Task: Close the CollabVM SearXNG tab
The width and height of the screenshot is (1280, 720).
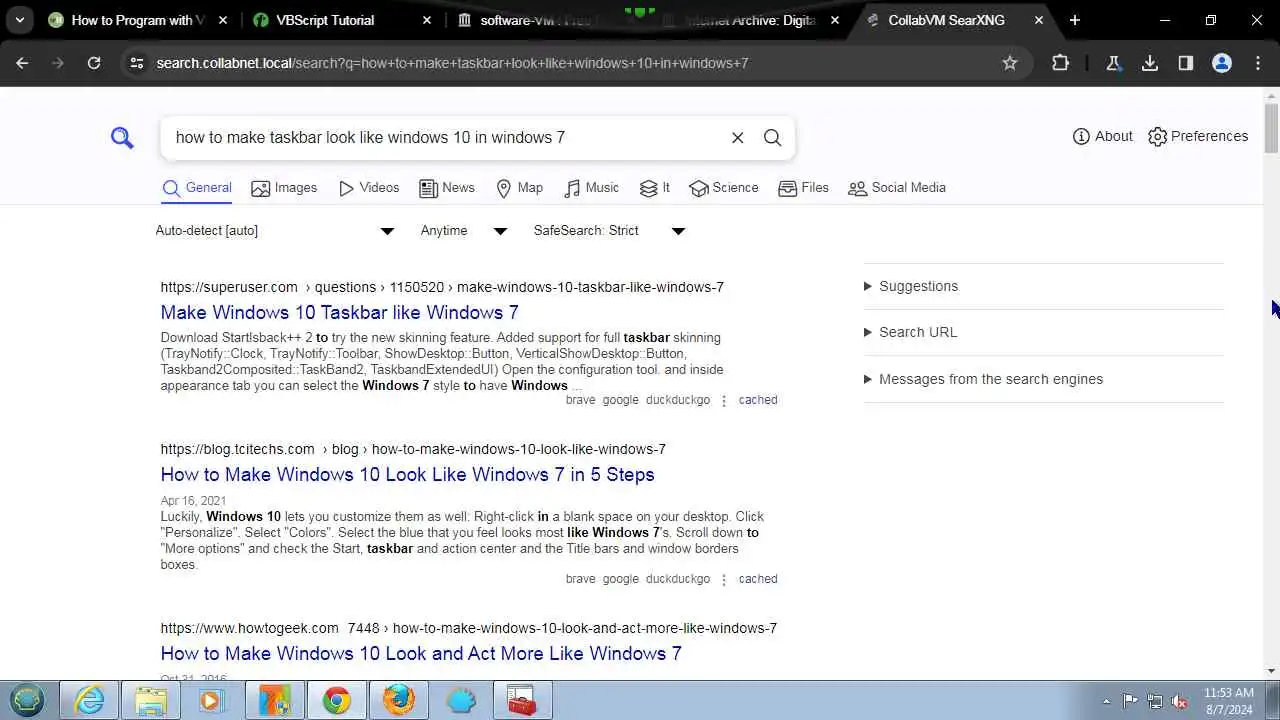Action: pyautogui.click(x=1039, y=20)
